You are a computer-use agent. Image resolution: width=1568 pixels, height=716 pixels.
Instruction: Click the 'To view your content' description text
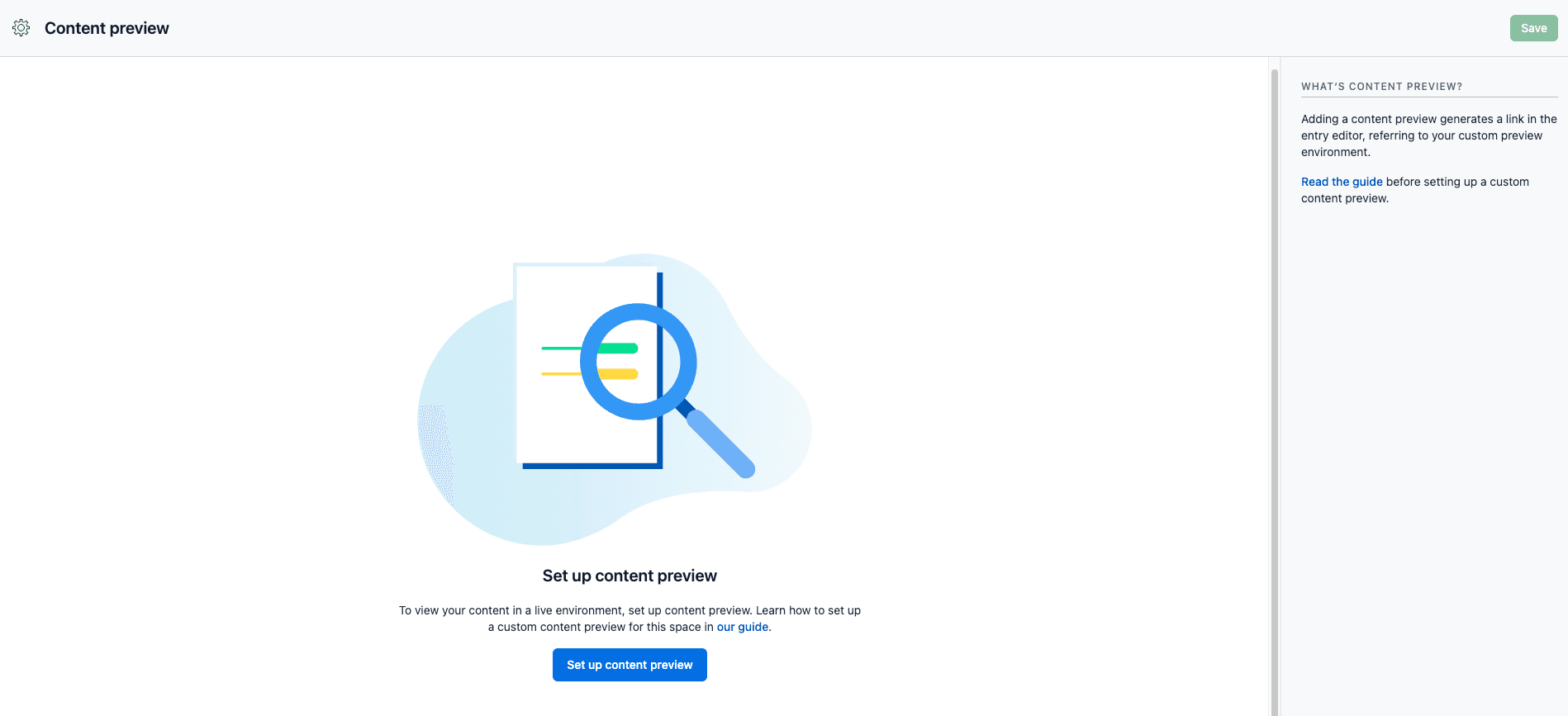tap(630, 610)
